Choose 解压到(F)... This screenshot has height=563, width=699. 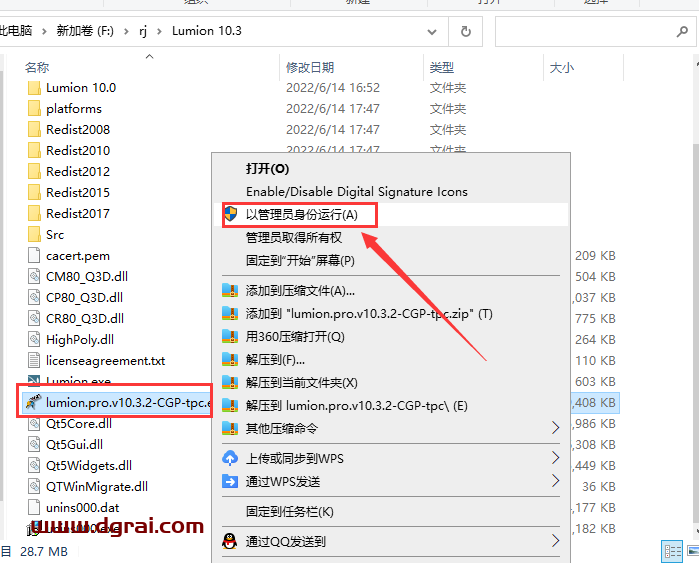pos(275,360)
